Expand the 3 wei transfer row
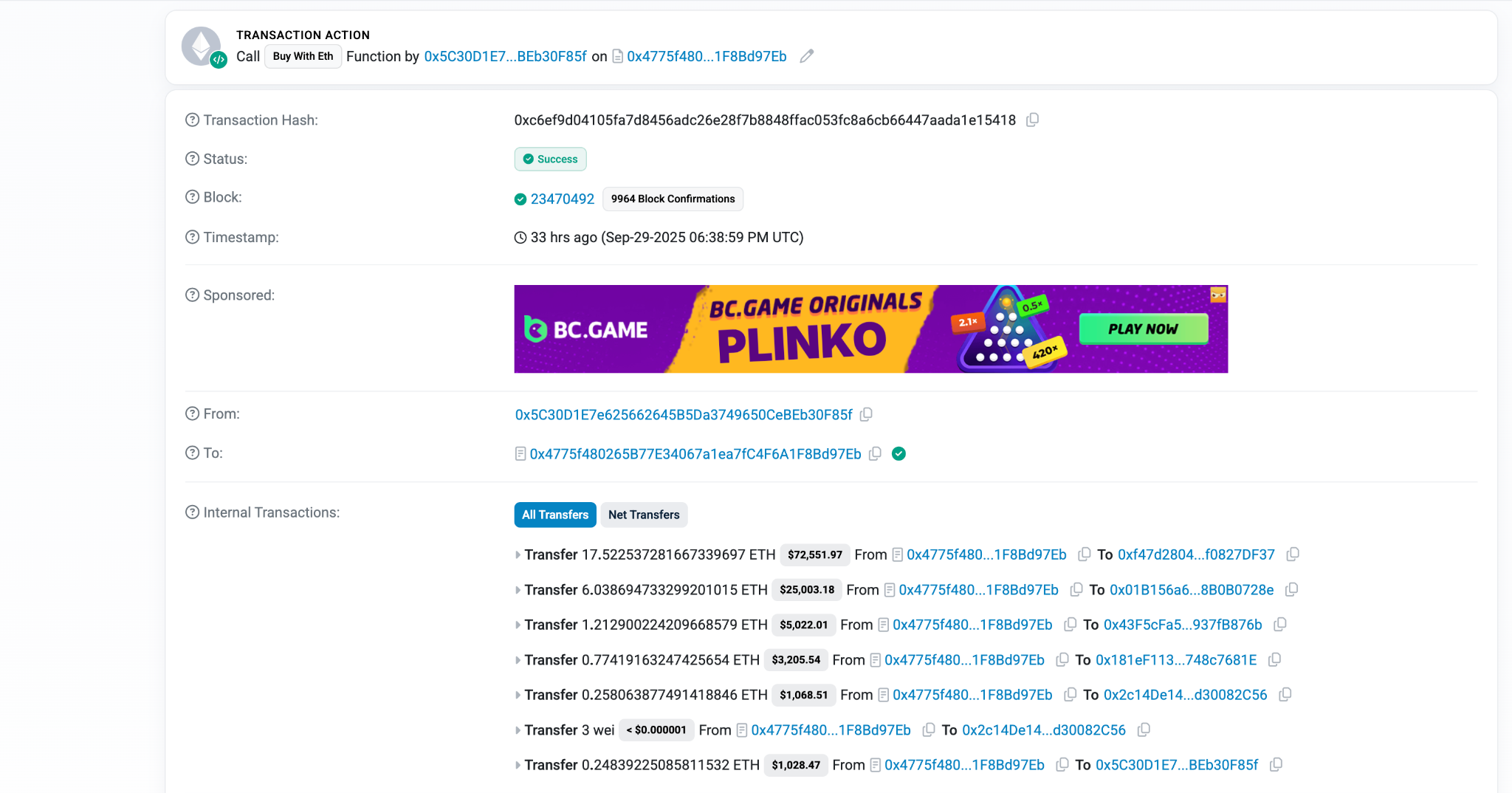 518,730
